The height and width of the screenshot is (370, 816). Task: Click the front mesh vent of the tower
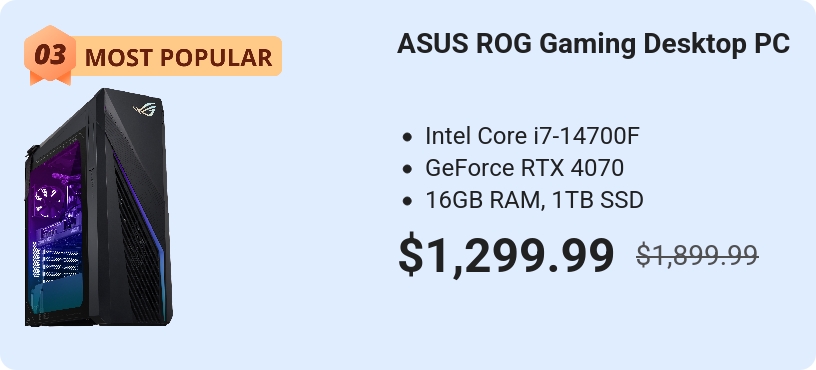click(139, 245)
